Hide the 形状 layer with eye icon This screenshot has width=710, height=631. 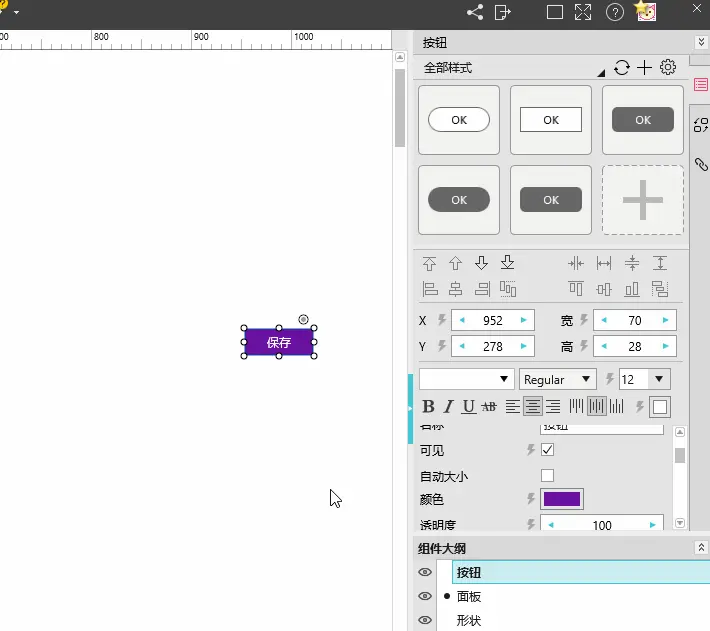pos(425,620)
